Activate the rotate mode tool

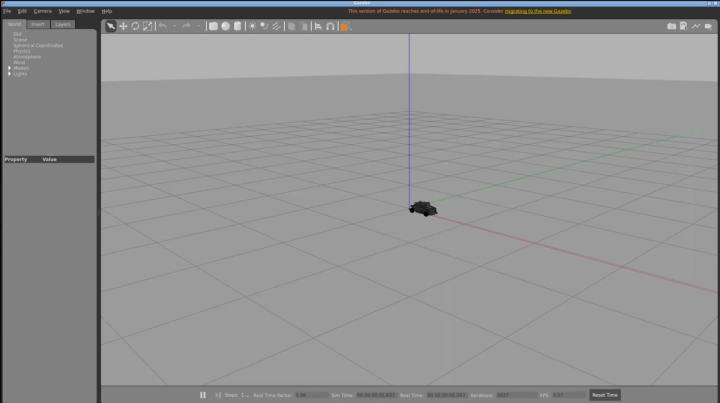tap(135, 26)
